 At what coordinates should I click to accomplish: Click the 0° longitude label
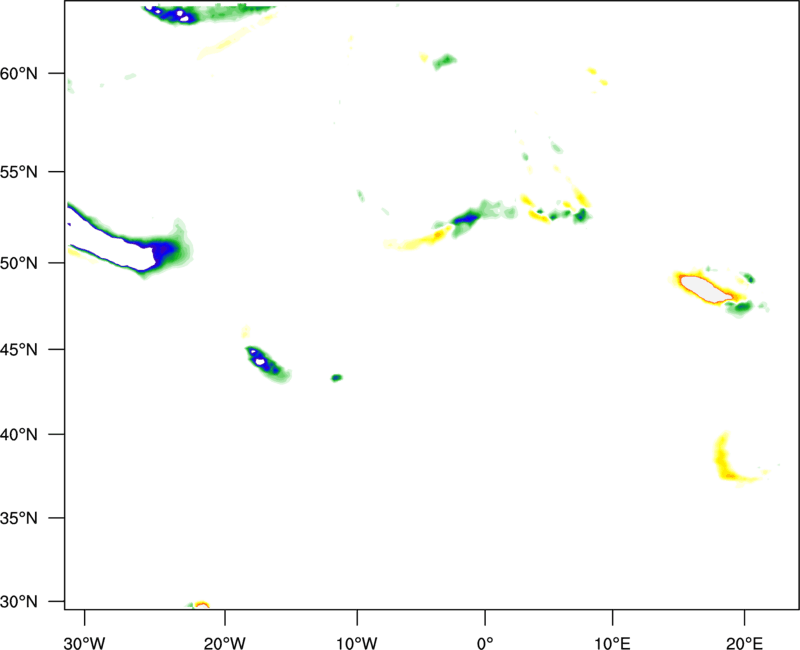tap(485, 643)
